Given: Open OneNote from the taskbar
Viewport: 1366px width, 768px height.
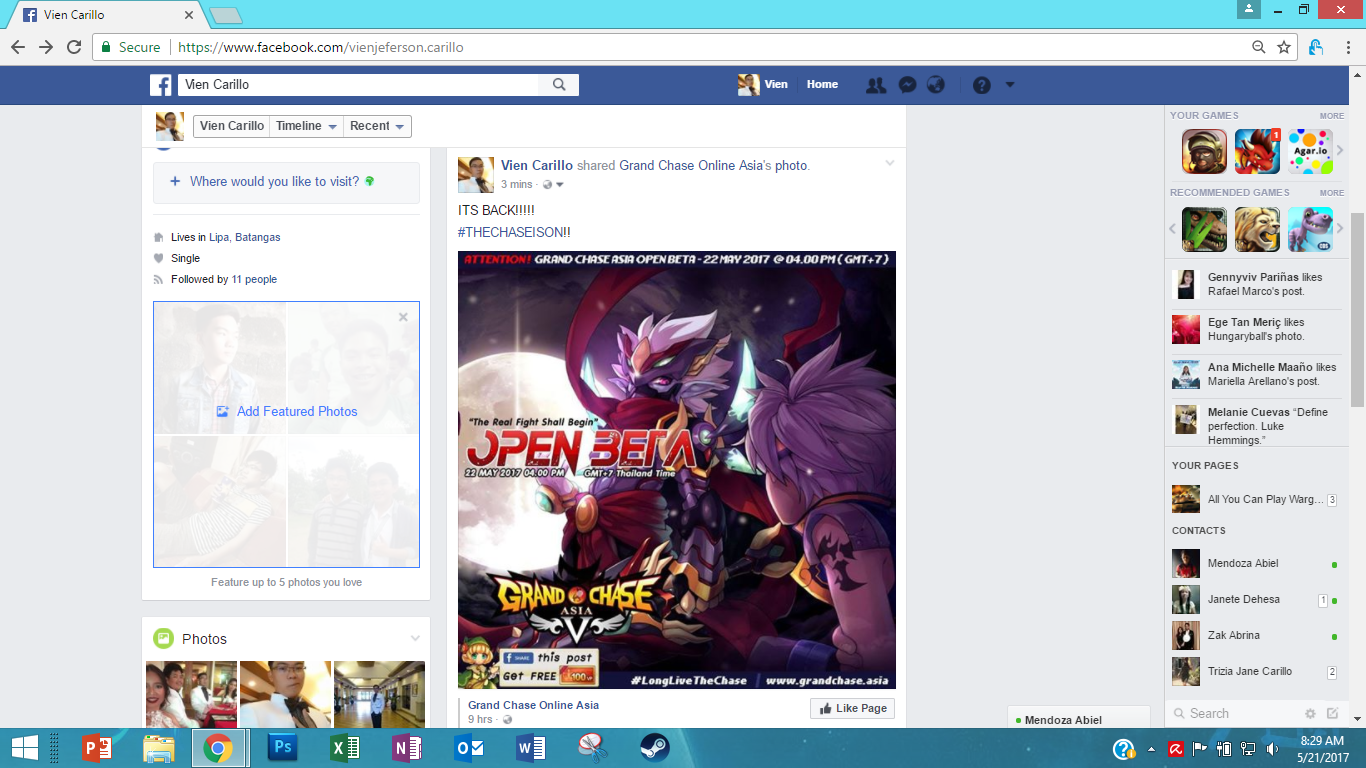Looking at the screenshot, I should (407, 748).
